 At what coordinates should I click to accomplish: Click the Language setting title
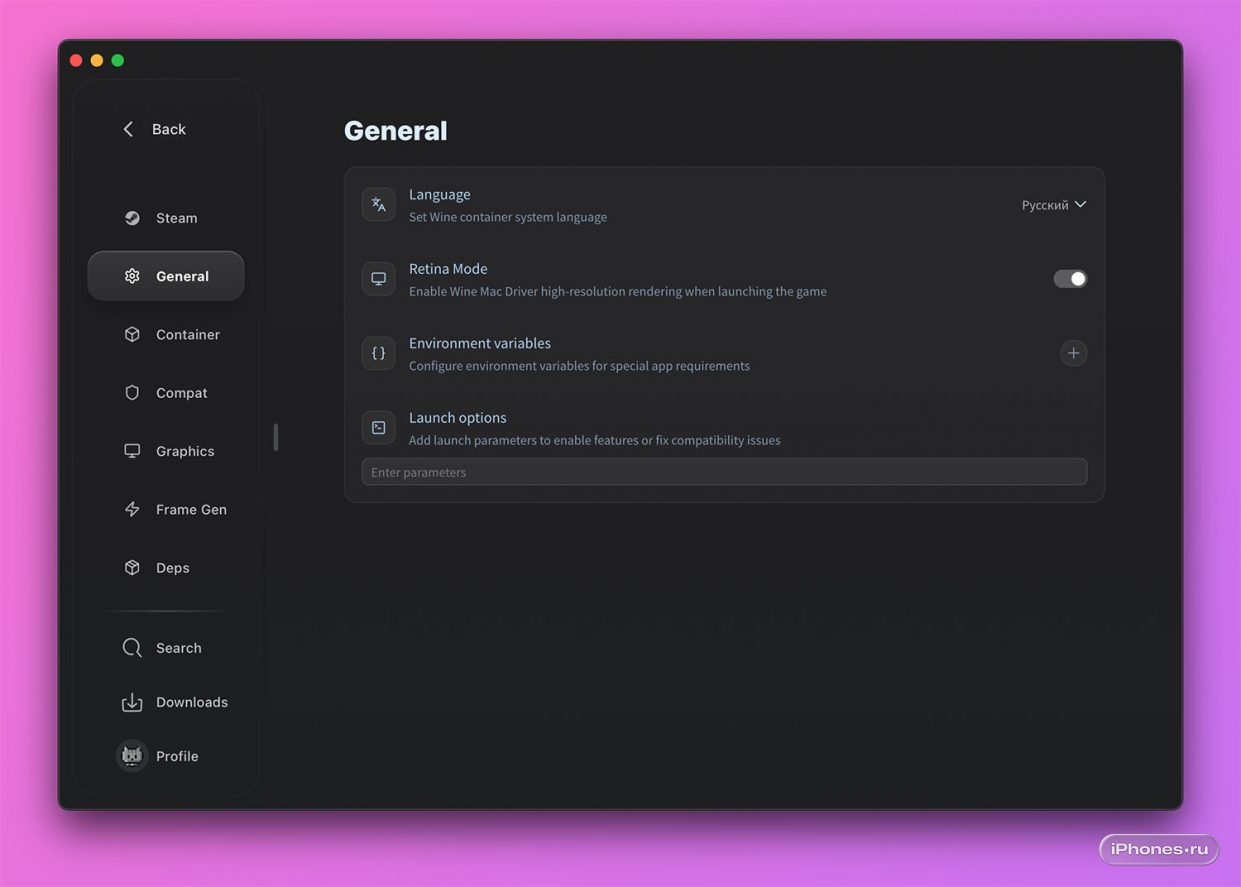pos(439,194)
